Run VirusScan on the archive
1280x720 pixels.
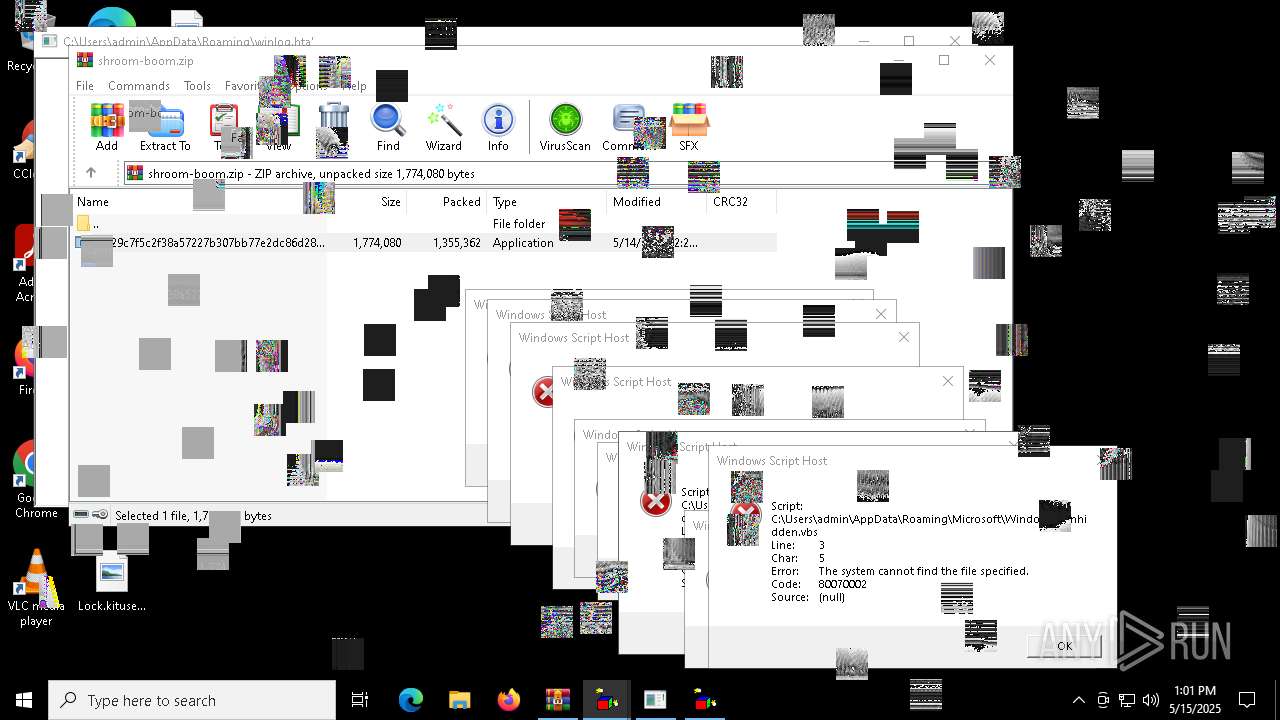(565, 127)
